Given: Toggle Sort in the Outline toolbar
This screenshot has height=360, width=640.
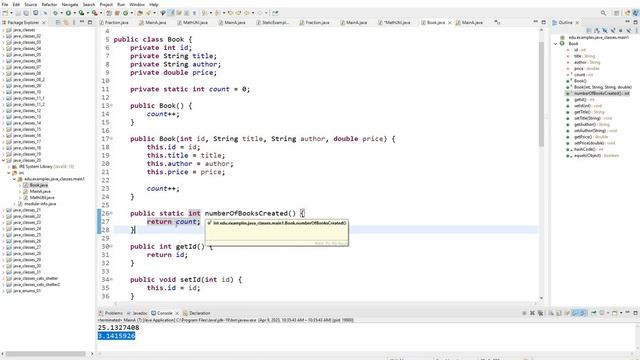Looking at the screenshot, I should pos(596,30).
